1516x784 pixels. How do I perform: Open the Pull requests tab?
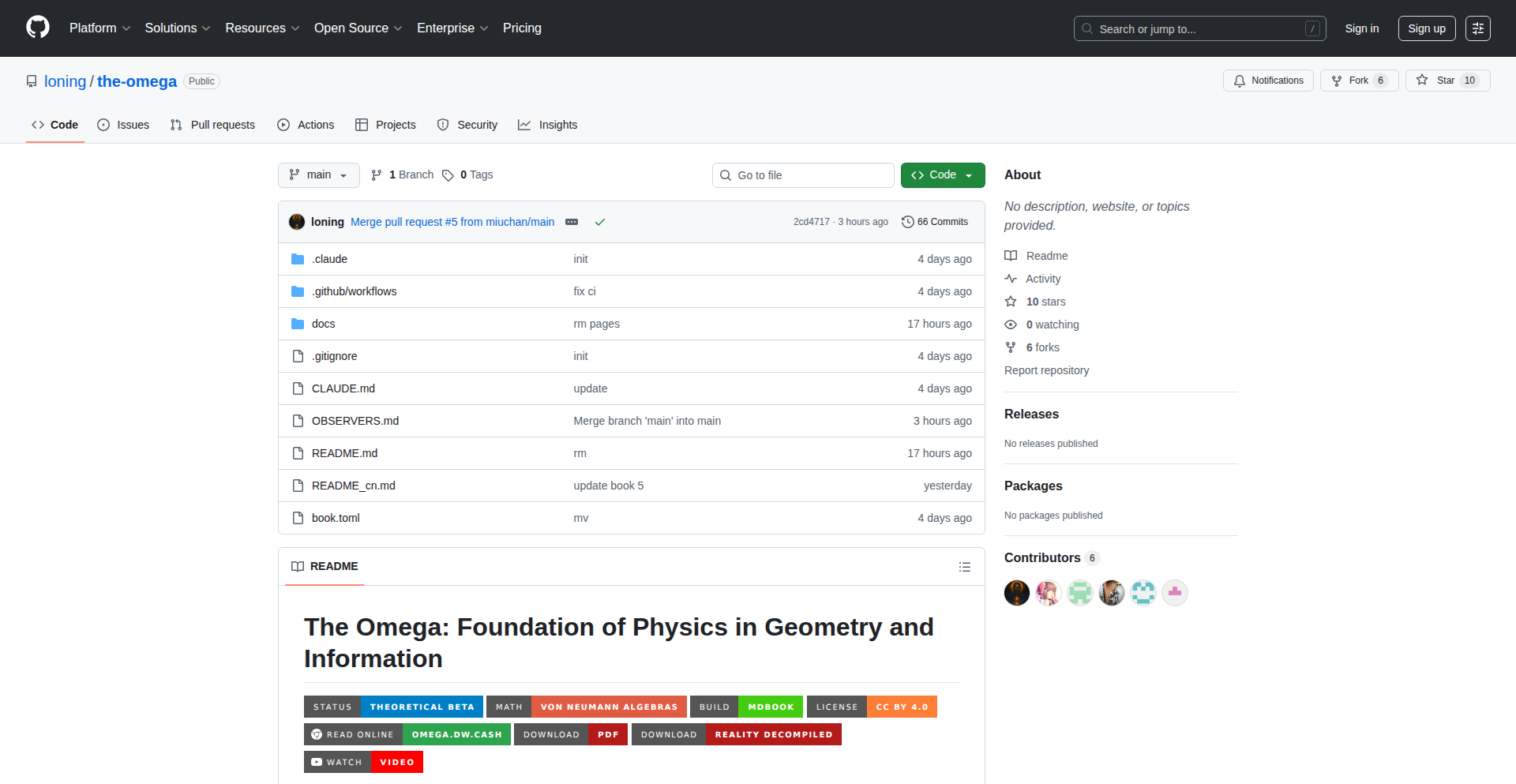click(x=212, y=125)
